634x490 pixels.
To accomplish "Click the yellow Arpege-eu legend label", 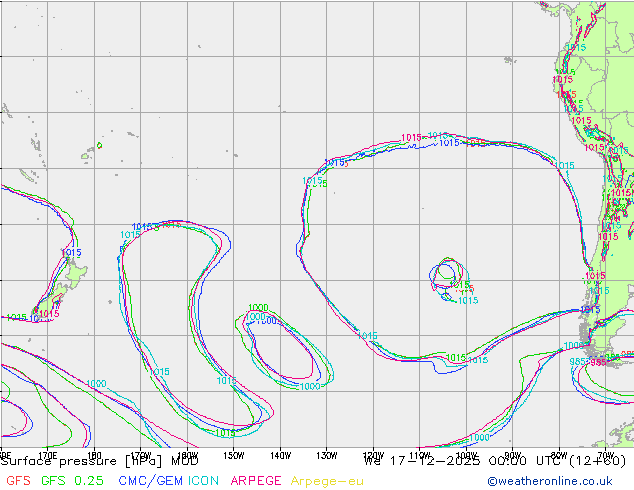I will (x=327, y=482).
